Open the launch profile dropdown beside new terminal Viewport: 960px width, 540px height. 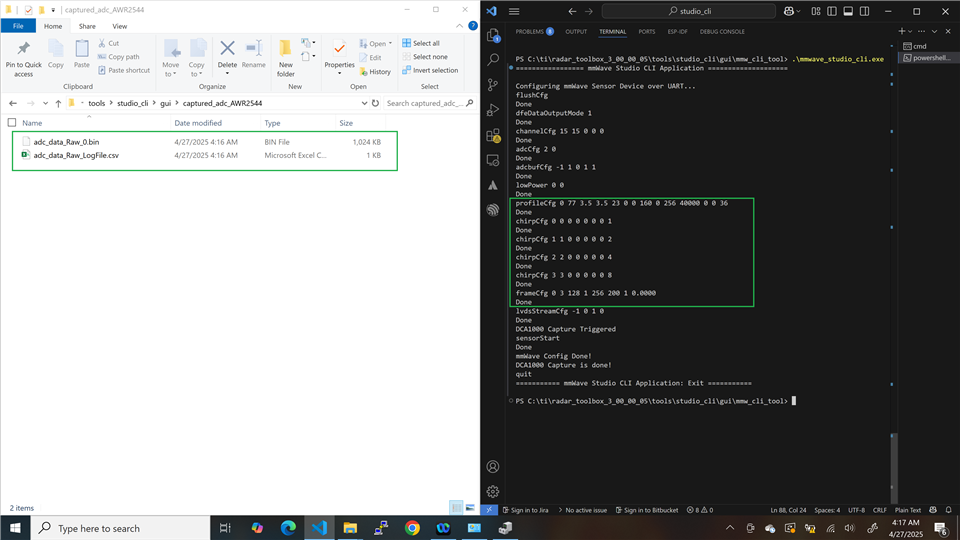(x=910, y=31)
